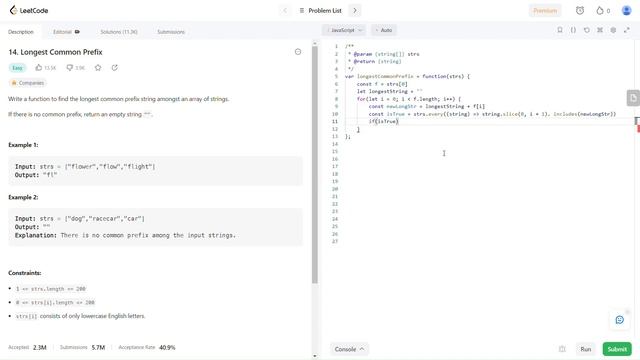Open the Companies tag
Viewport: 640px width, 360px height.
[x=27, y=83]
